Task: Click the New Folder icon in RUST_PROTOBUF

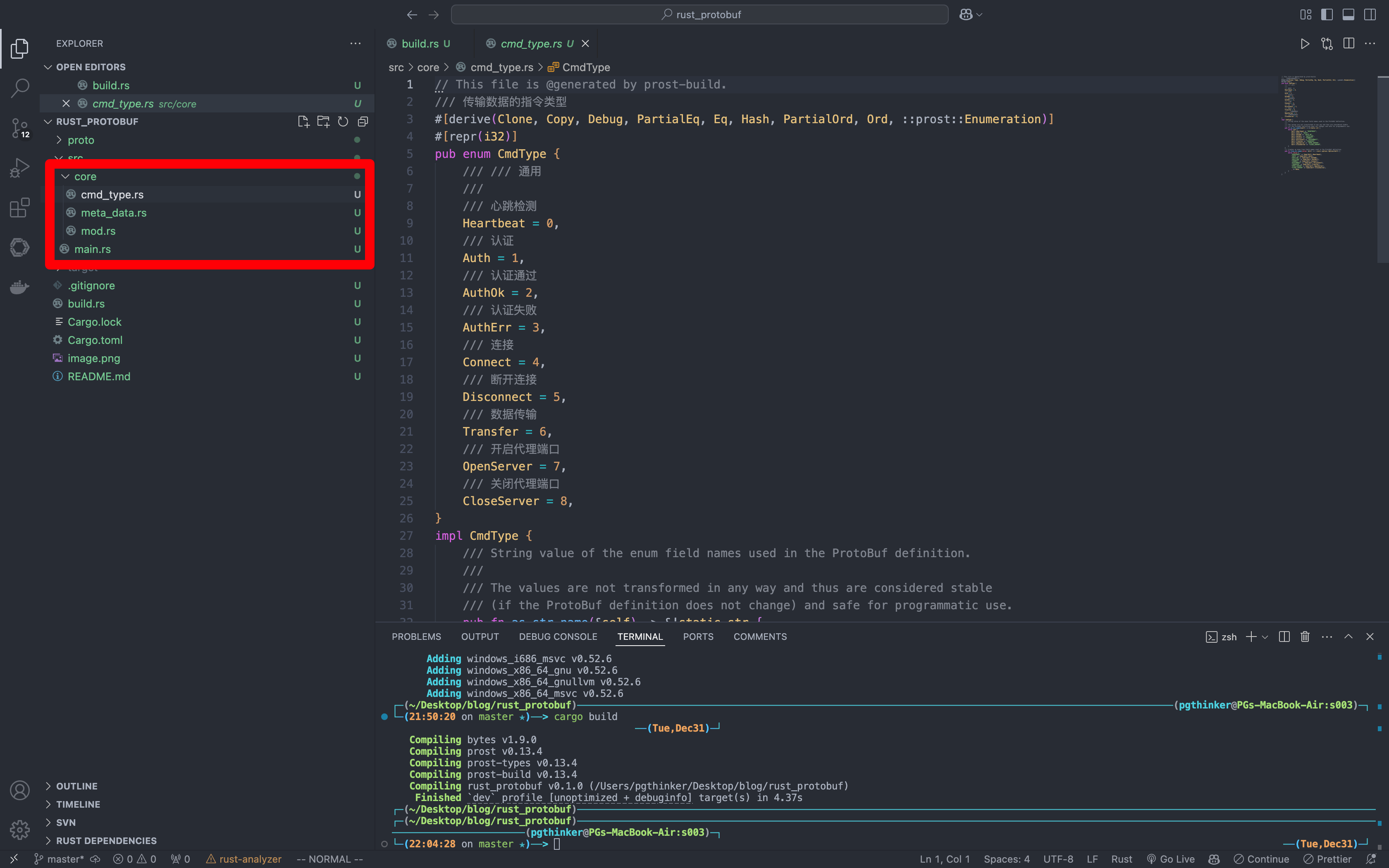Action: point(323,122)
